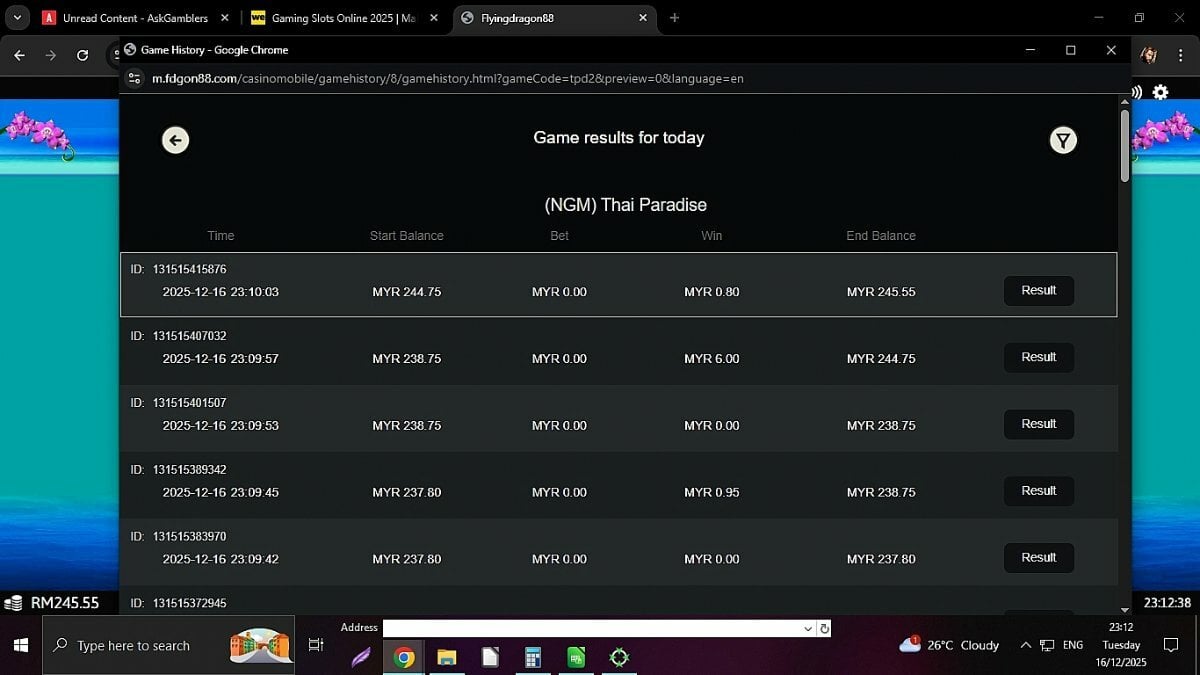Click the site information icon in popup address bar
The width and height of the screenshot is (1200, 675).
(136, 78)
